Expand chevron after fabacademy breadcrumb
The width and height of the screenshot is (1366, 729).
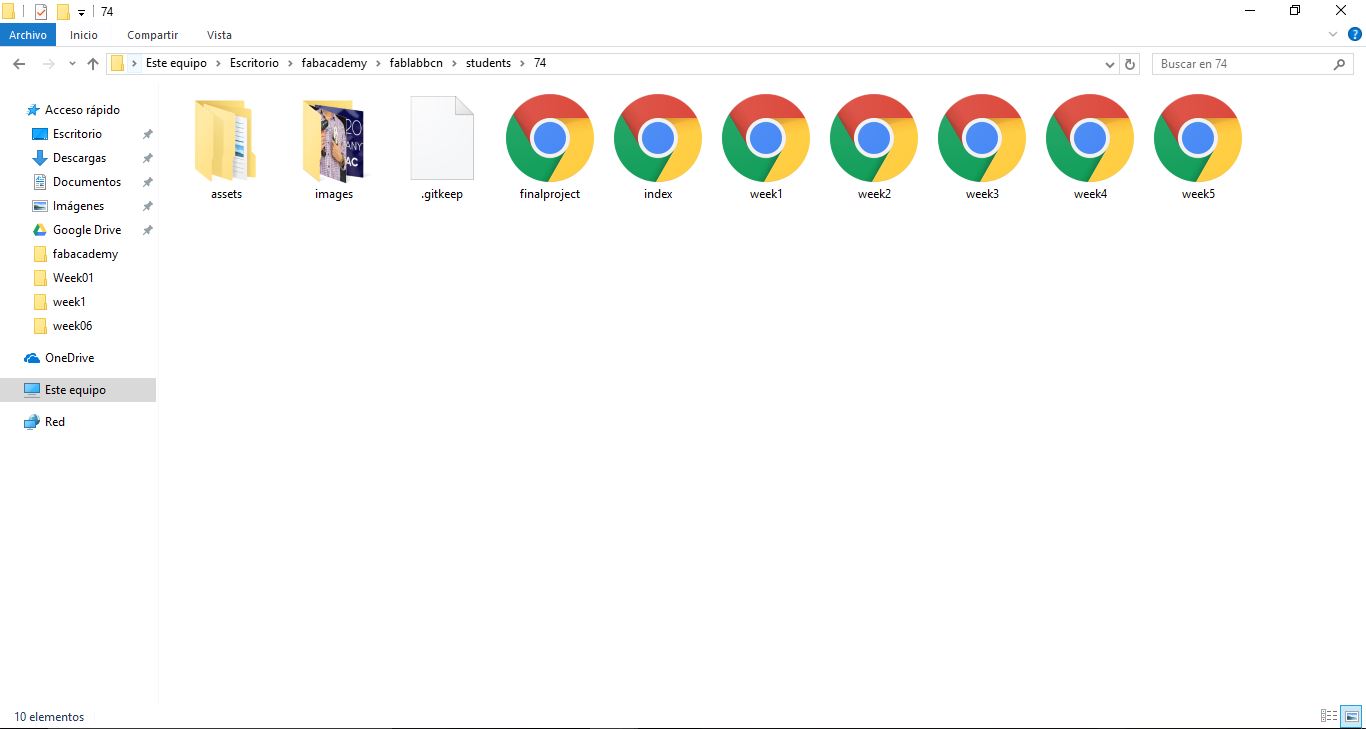tap(378, 63)
